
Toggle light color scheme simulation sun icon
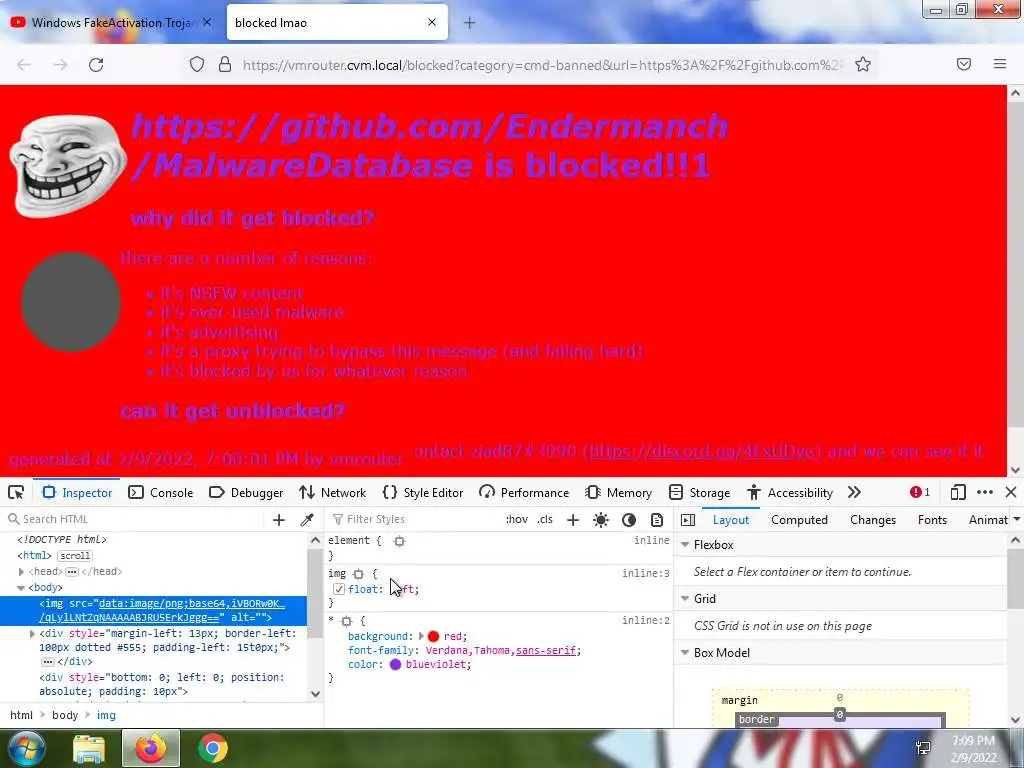(601, 520)
